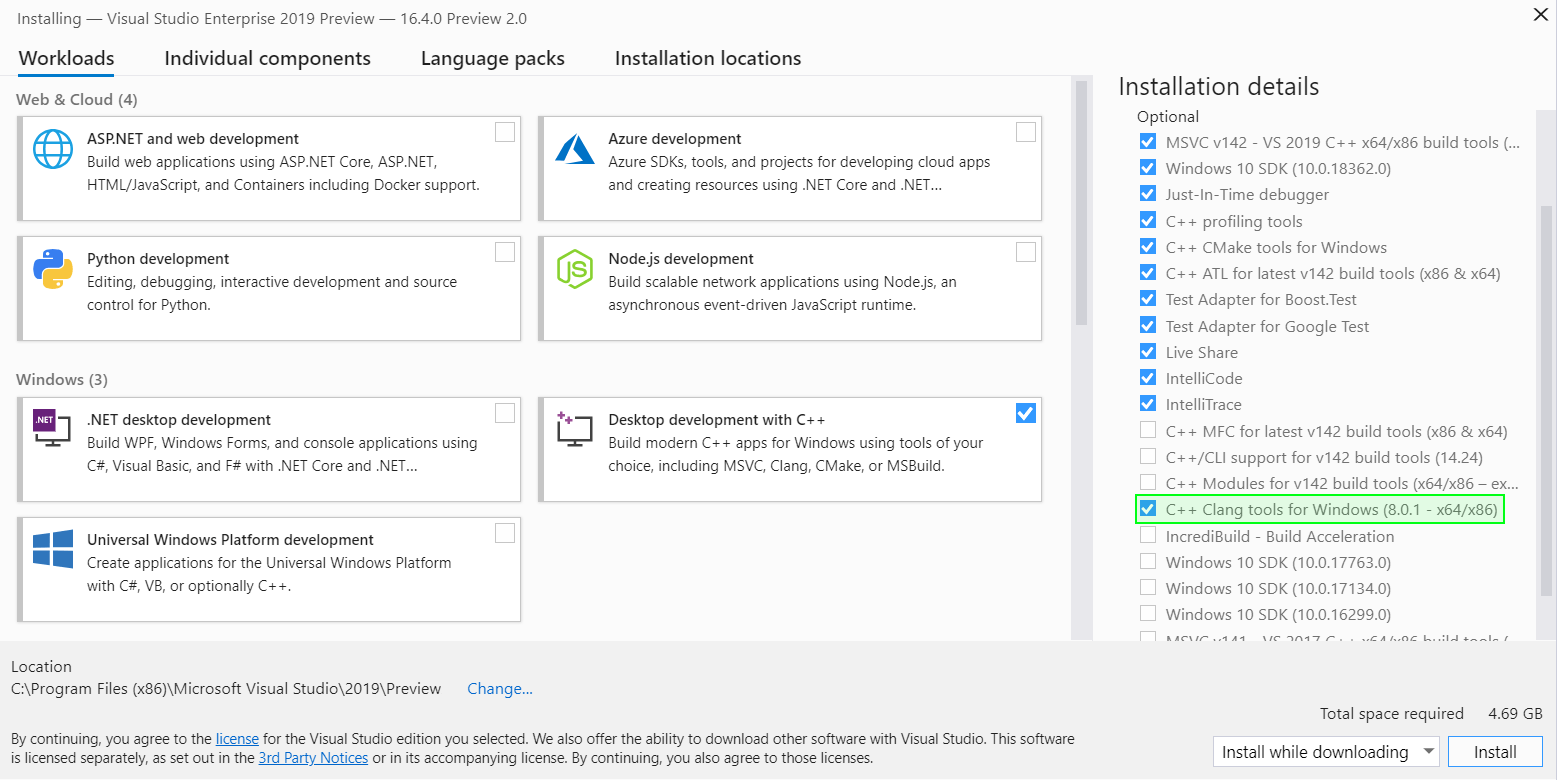Check Windows 10 SDK (10.0.17763.0)
The width and height of the screenshot is (1557, 780).
(x=1148, y=562)
